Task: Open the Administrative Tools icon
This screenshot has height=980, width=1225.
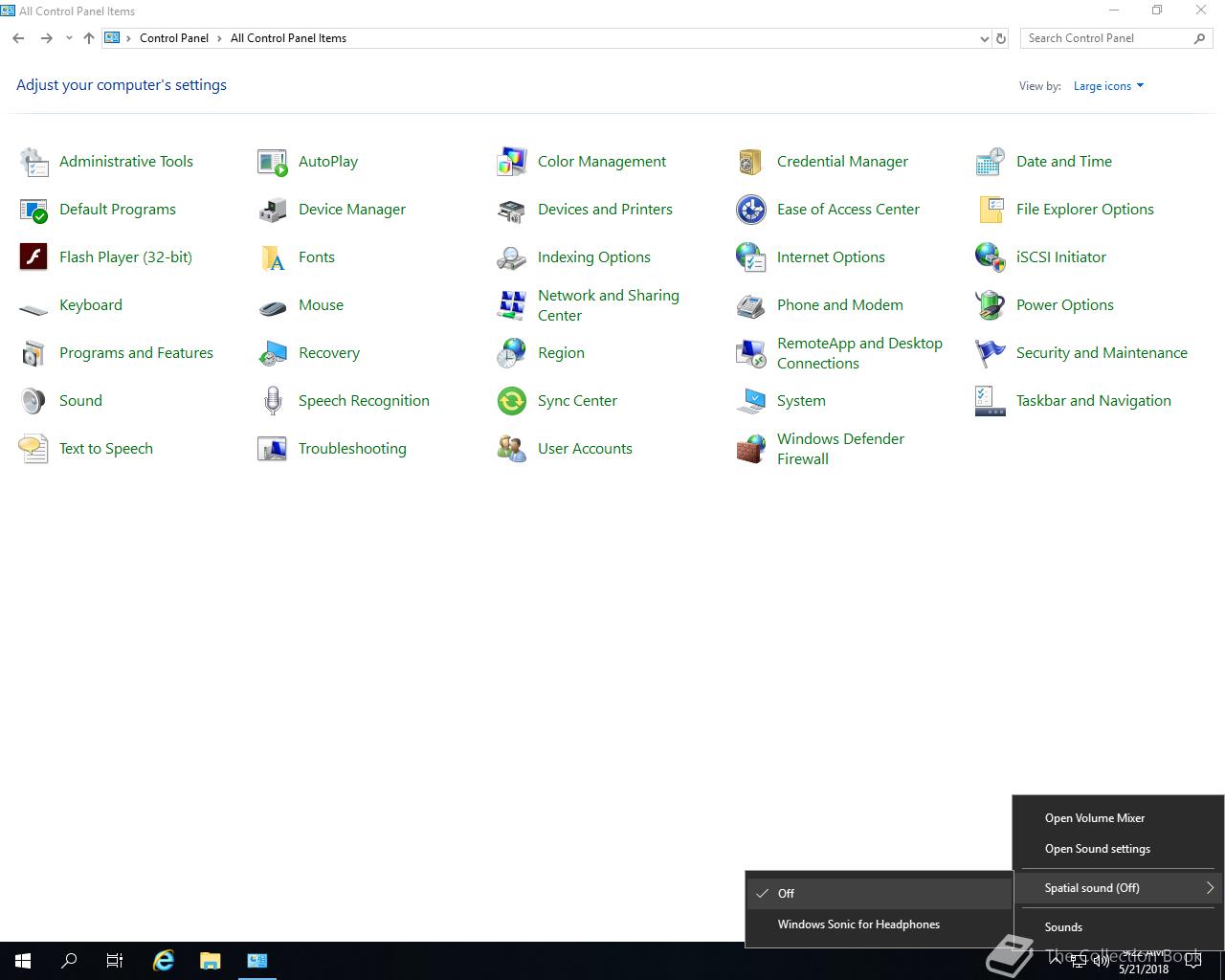Action: pos(33,162)
